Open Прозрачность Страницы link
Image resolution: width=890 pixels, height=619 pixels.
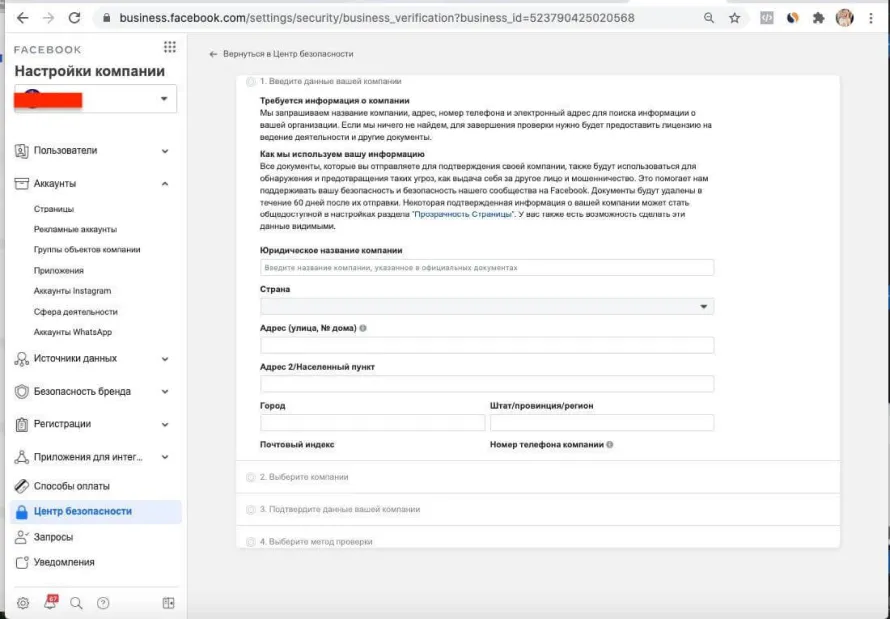pos(463,214)
